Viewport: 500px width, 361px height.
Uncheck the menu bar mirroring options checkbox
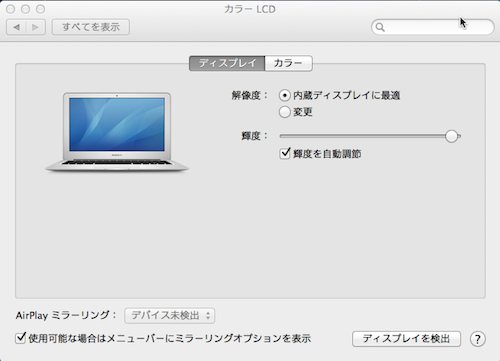click(x=21, y=338)
